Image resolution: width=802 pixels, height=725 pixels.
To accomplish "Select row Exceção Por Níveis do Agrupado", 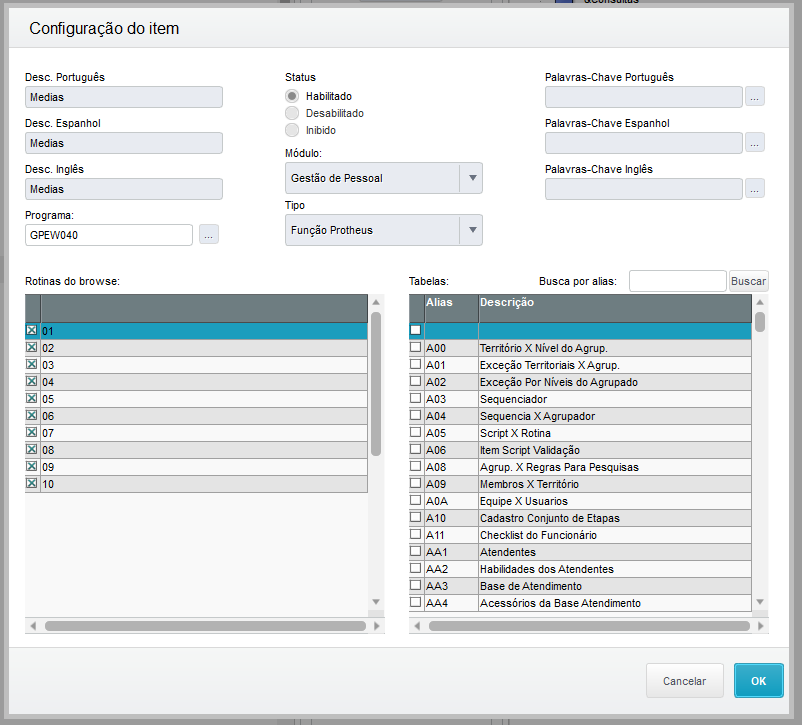I will click(581, 382).
